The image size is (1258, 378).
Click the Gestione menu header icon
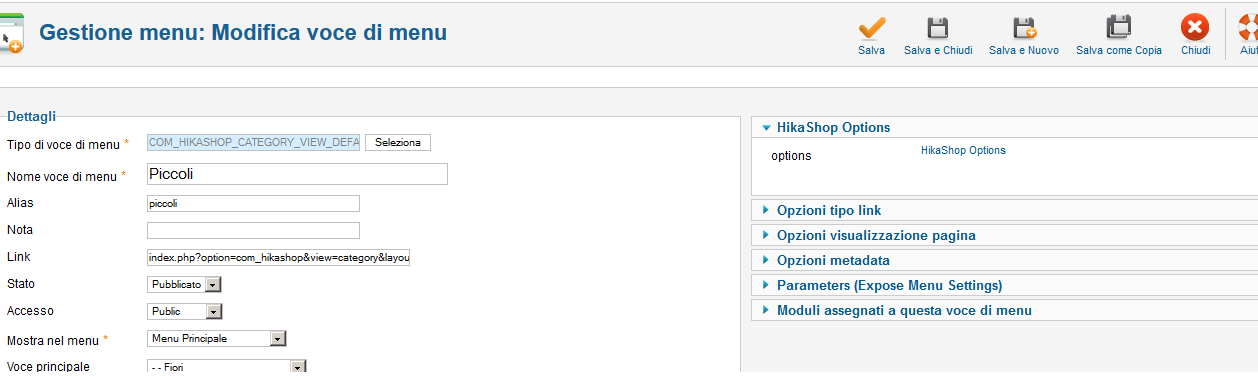pos(12,33)
